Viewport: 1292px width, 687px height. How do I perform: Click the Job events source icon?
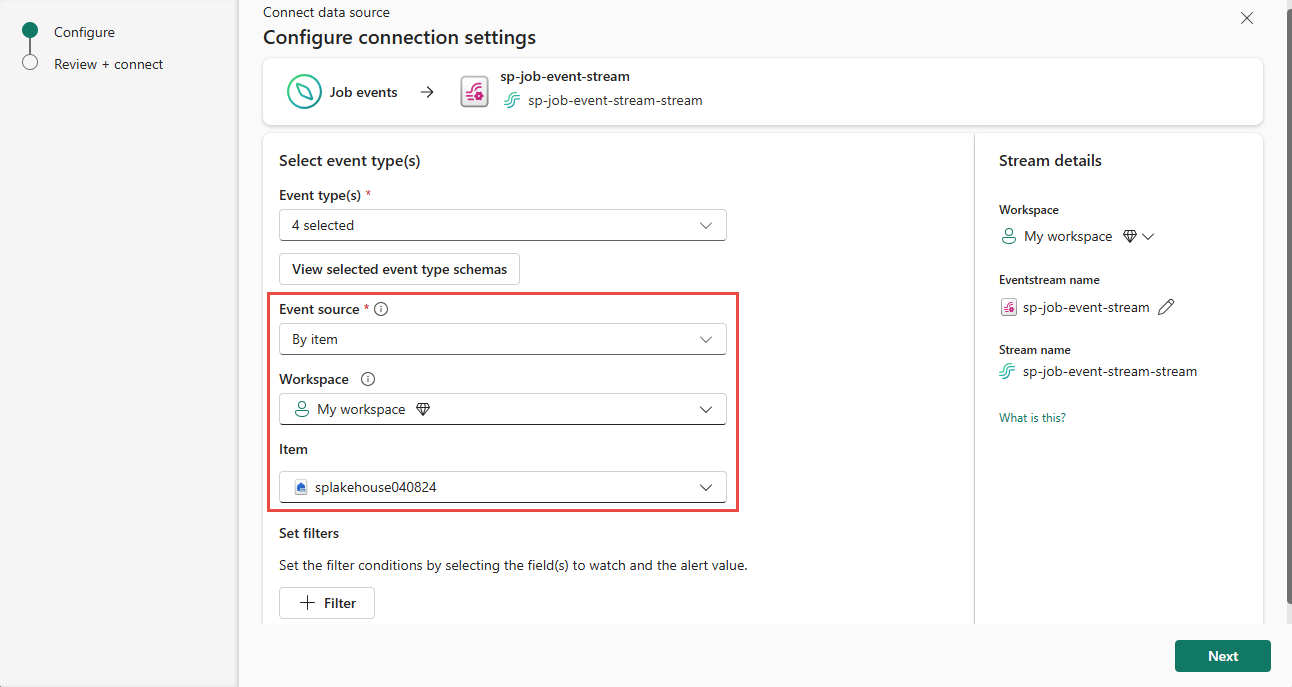tap(304, 92)
